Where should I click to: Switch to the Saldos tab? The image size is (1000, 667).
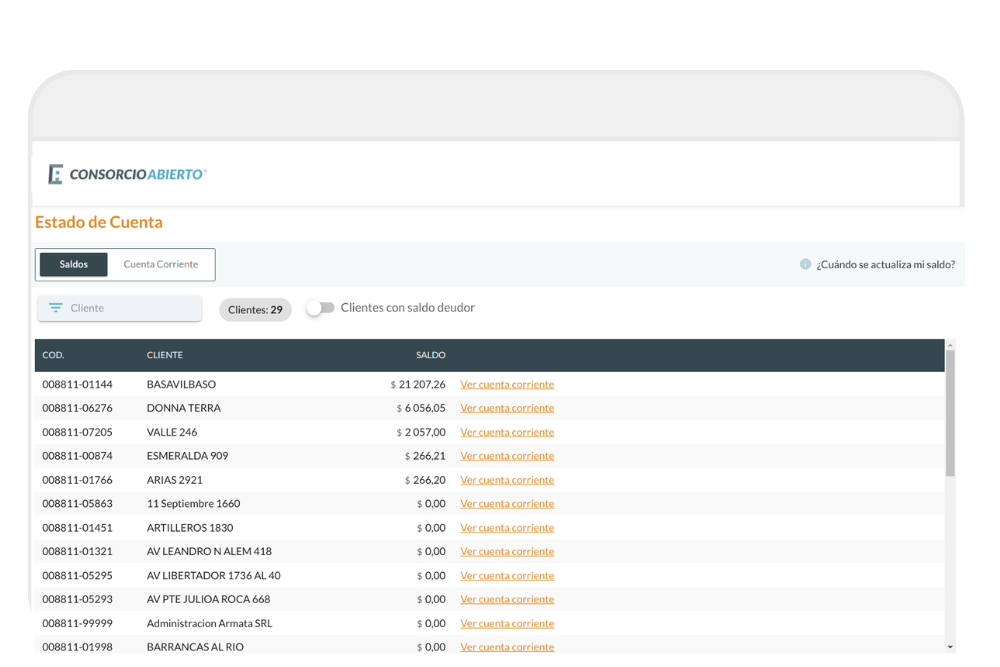[73, 264]
